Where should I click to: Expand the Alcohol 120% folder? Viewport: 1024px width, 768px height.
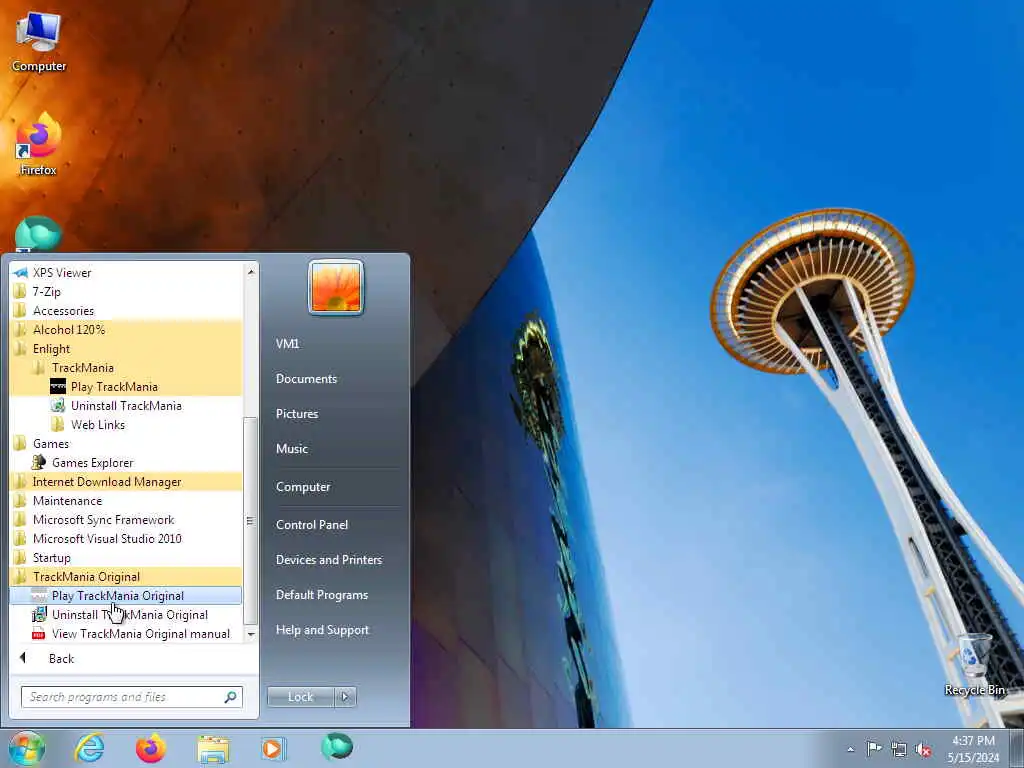point(127,329)
